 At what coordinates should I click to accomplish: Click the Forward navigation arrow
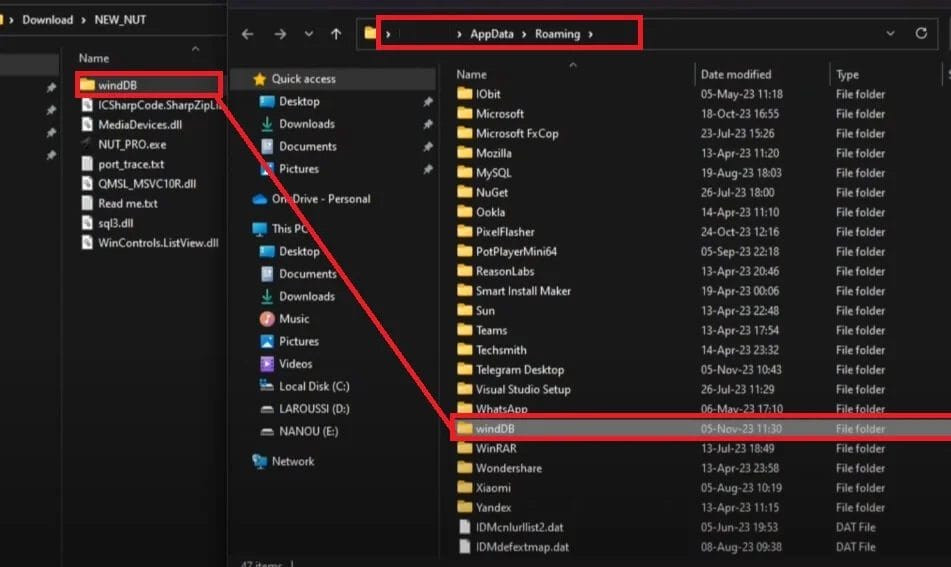[x=280, y=34]
